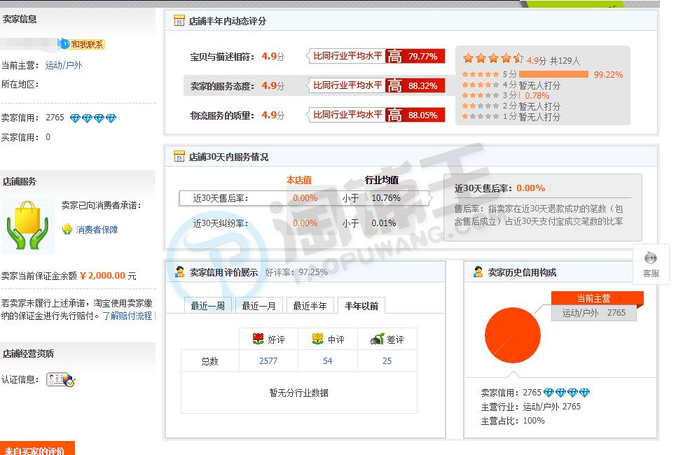Select the 半年以前 tab
Viewport: 676px width, 455px height.
coord(360,306)
